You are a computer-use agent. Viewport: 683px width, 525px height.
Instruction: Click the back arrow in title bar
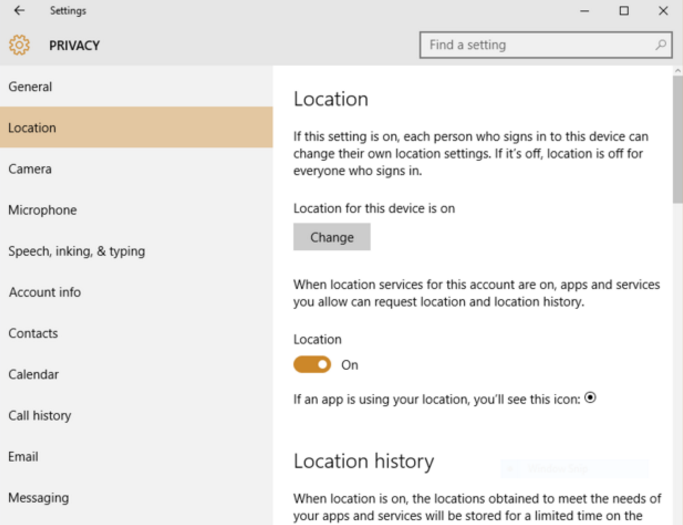(19, 10)
